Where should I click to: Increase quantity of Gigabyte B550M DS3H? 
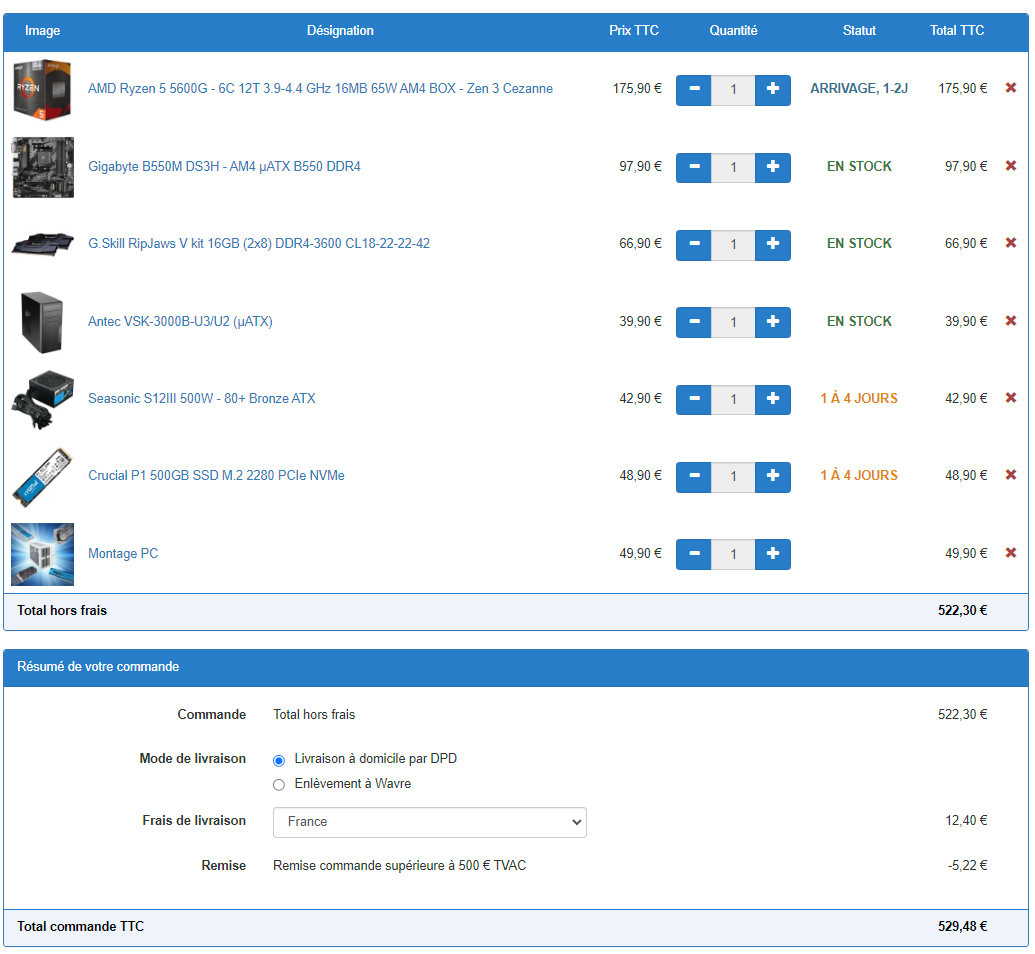point(772,167)
